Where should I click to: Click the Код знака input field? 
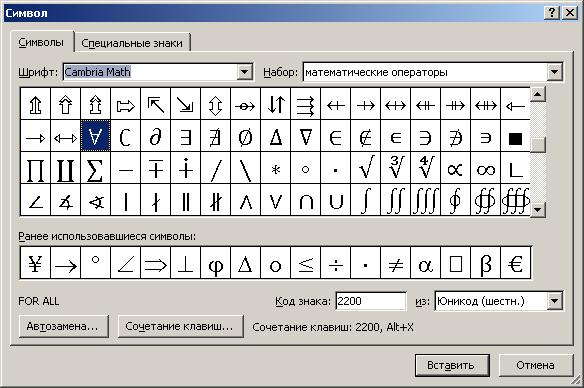[x=371, y=301]
